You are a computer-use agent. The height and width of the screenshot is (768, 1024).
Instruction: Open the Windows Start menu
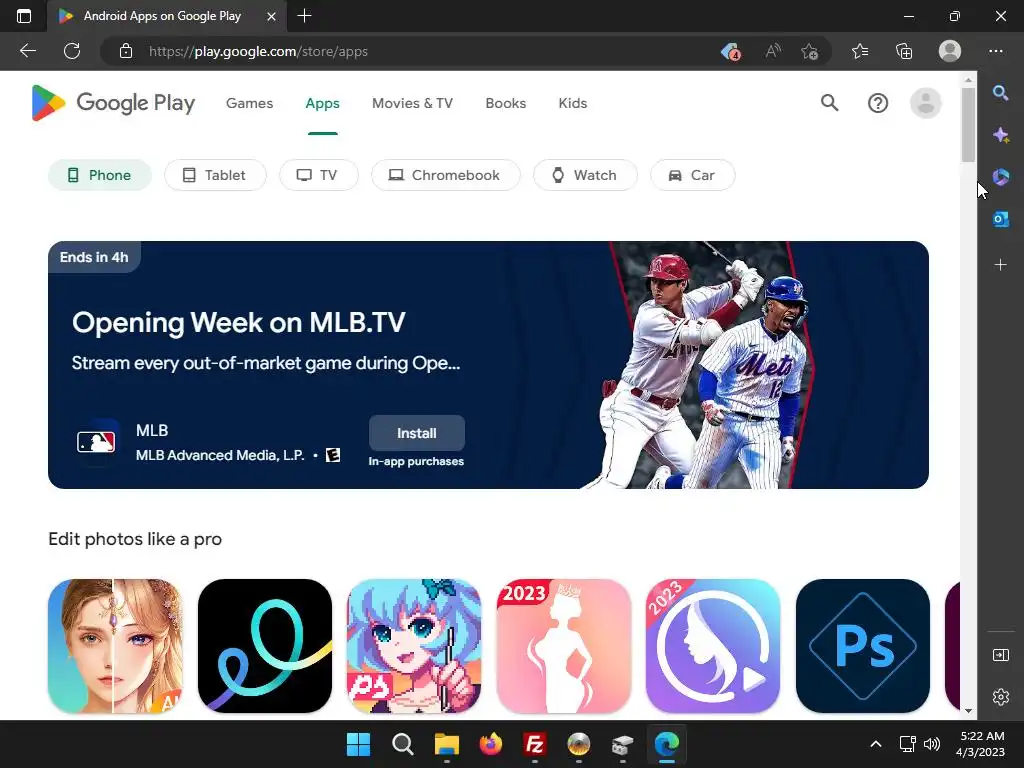point(358,744)
